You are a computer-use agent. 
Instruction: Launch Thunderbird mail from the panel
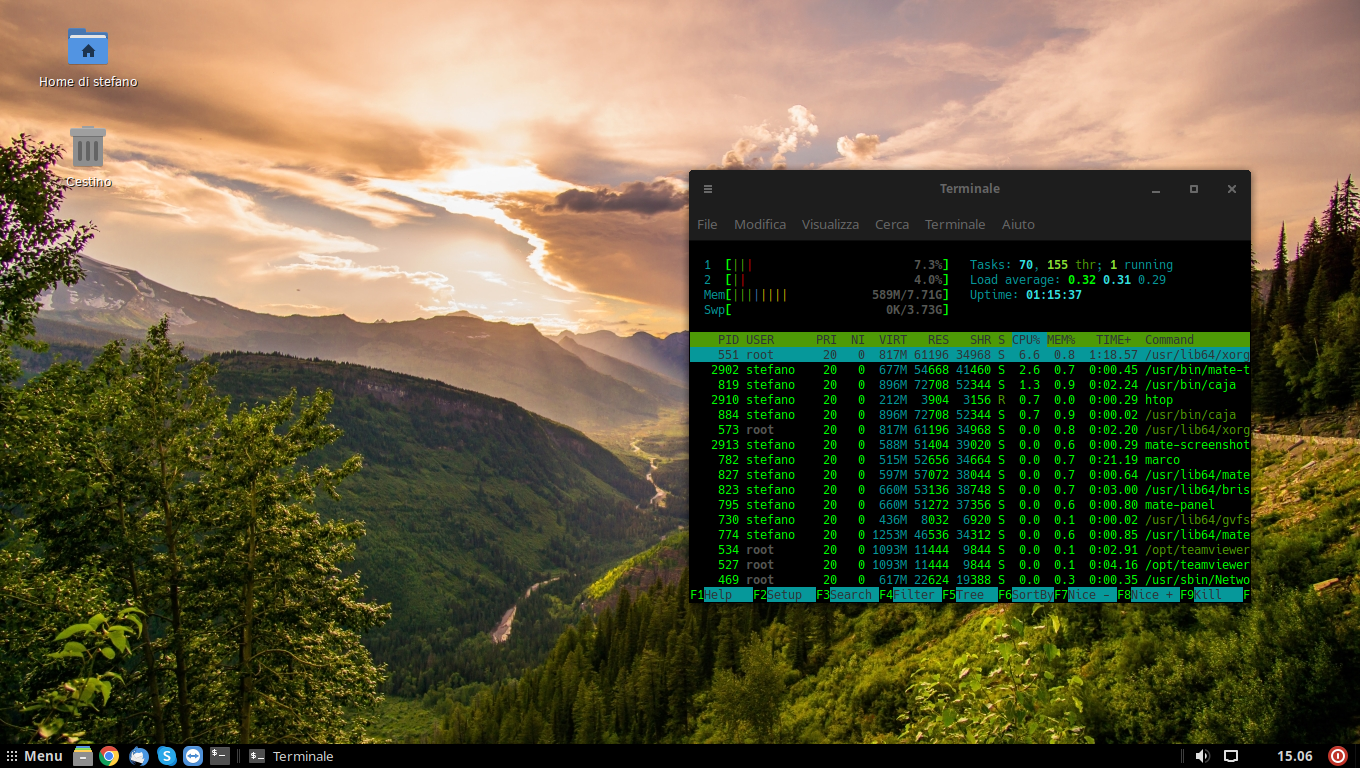(139, 756)
